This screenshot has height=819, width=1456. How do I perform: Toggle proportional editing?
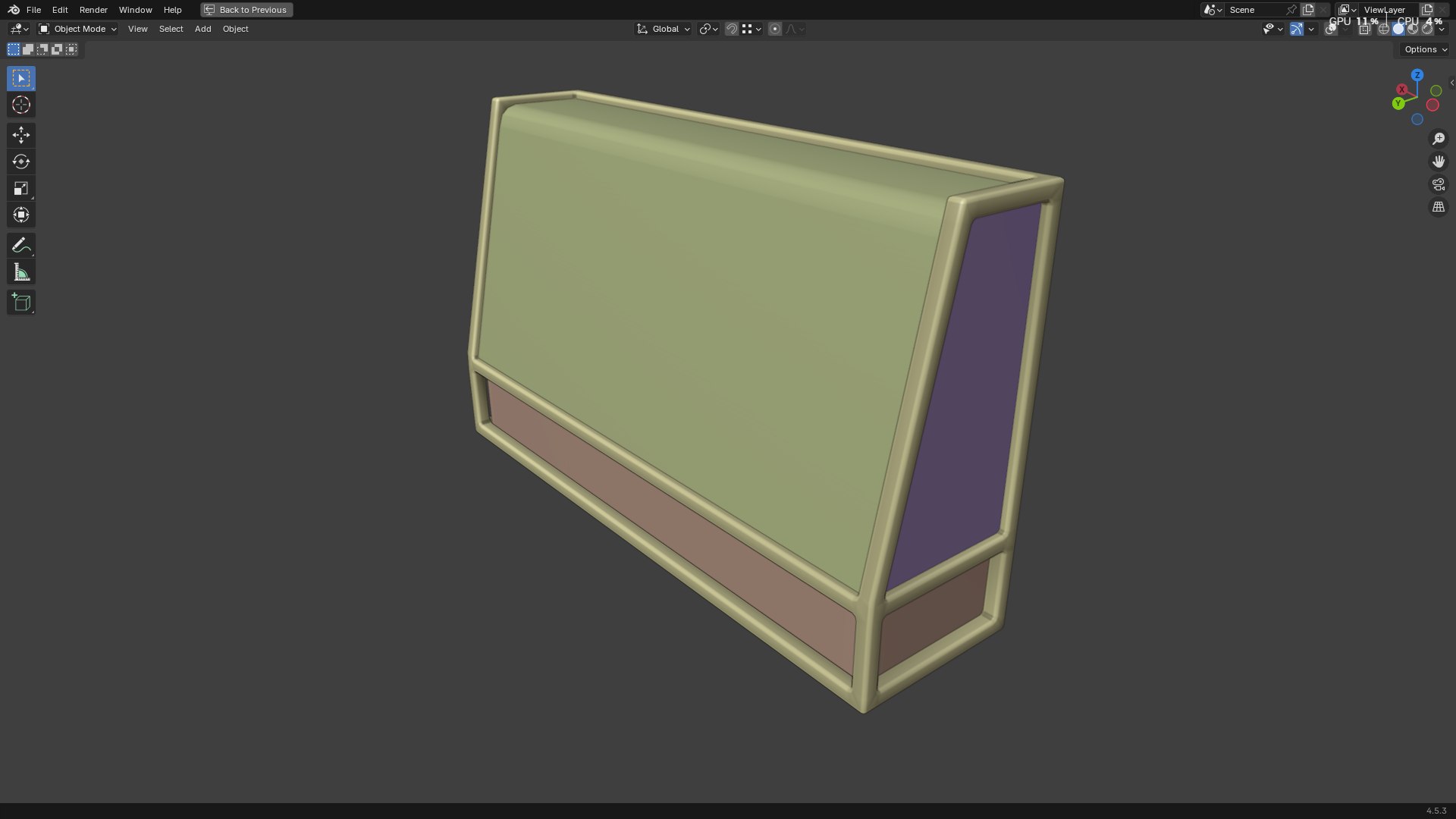point(775,29)
